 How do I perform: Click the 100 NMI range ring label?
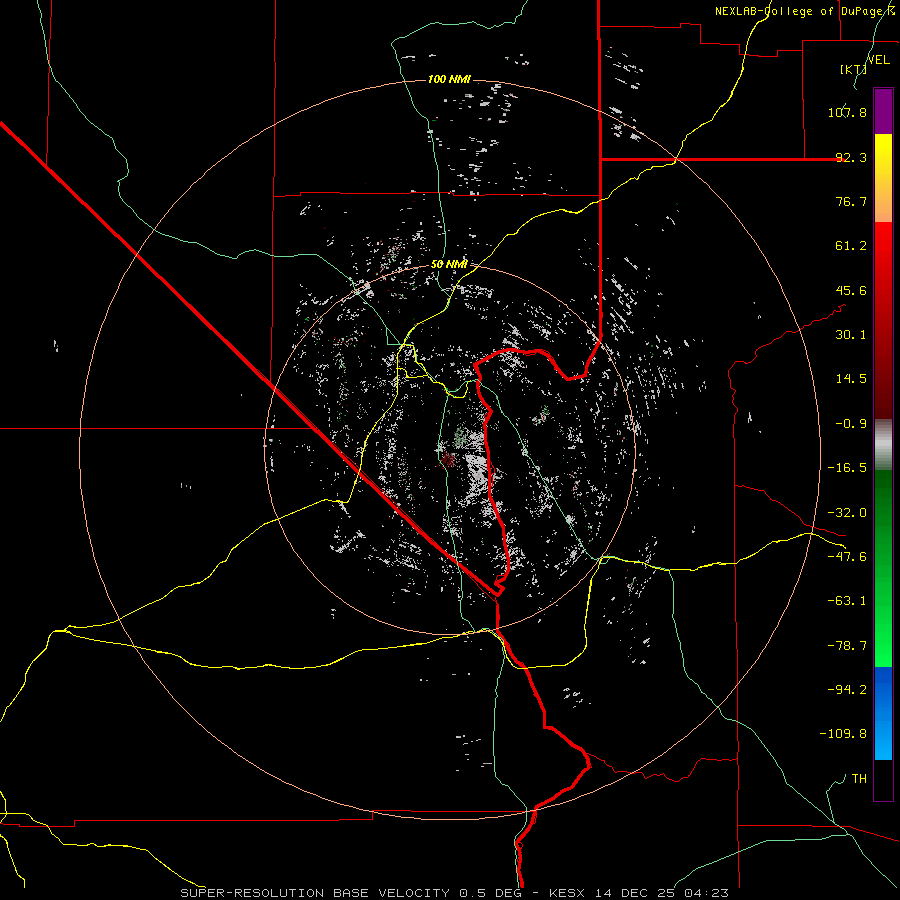449,79
